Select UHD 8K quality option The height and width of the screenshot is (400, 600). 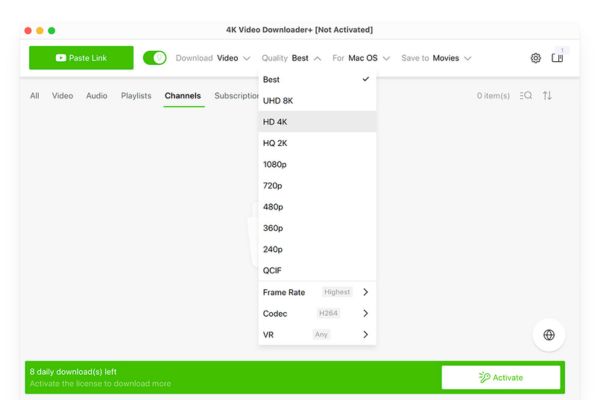(317, 101)
